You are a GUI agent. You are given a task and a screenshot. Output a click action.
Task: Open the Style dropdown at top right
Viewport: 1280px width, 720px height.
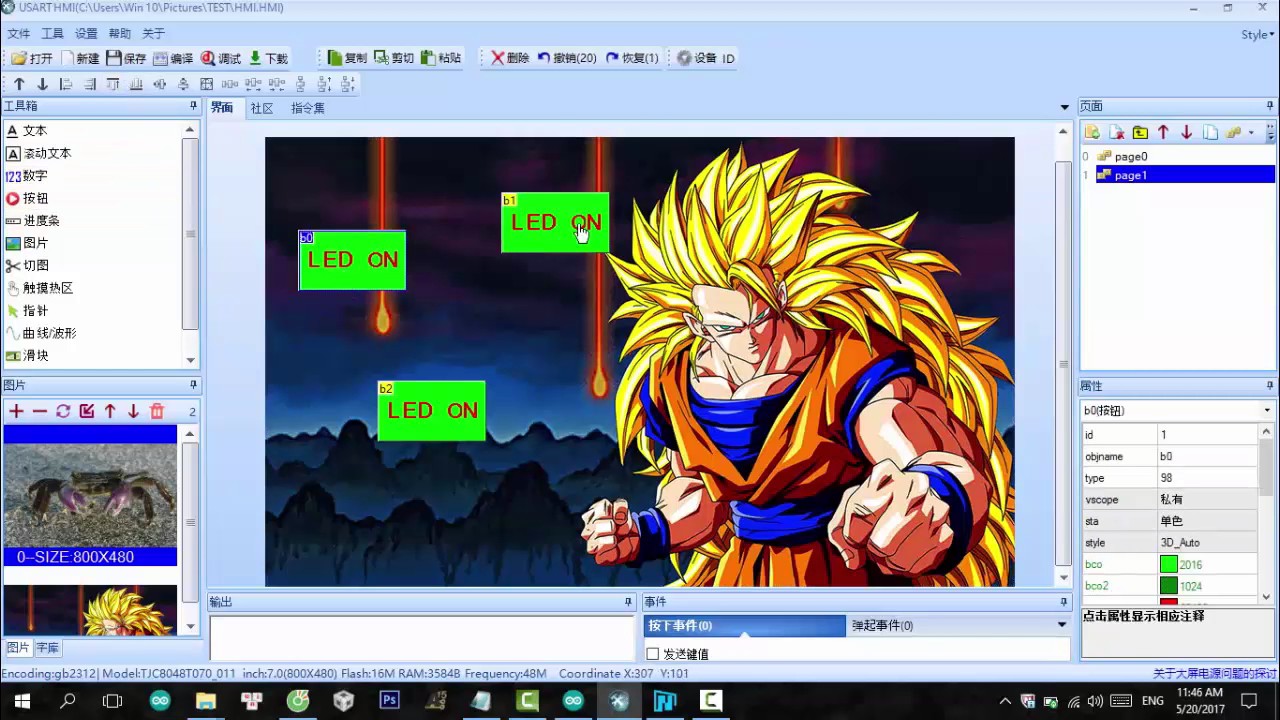pos(1257,34)
